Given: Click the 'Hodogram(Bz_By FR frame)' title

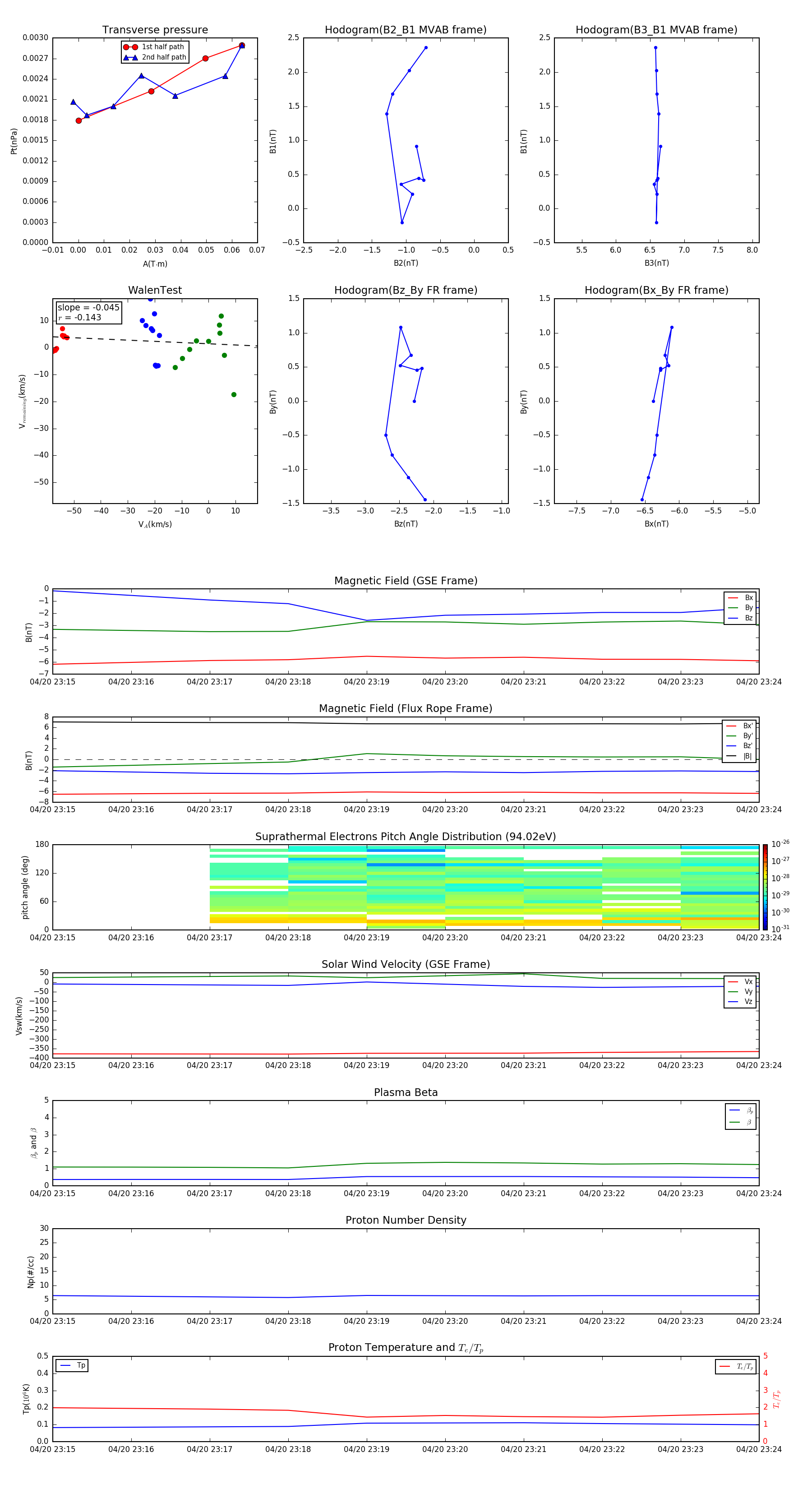Looking at the screenshot, I should 406,290.
